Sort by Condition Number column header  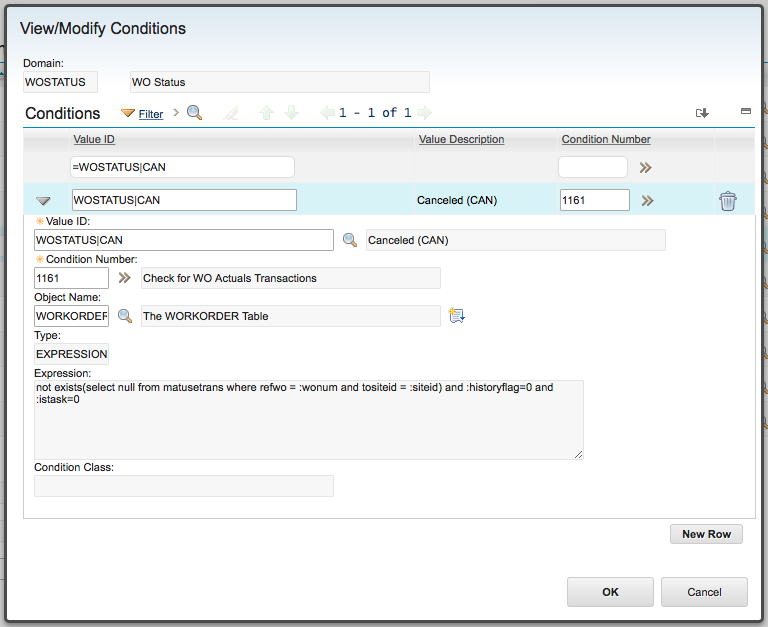606,139
